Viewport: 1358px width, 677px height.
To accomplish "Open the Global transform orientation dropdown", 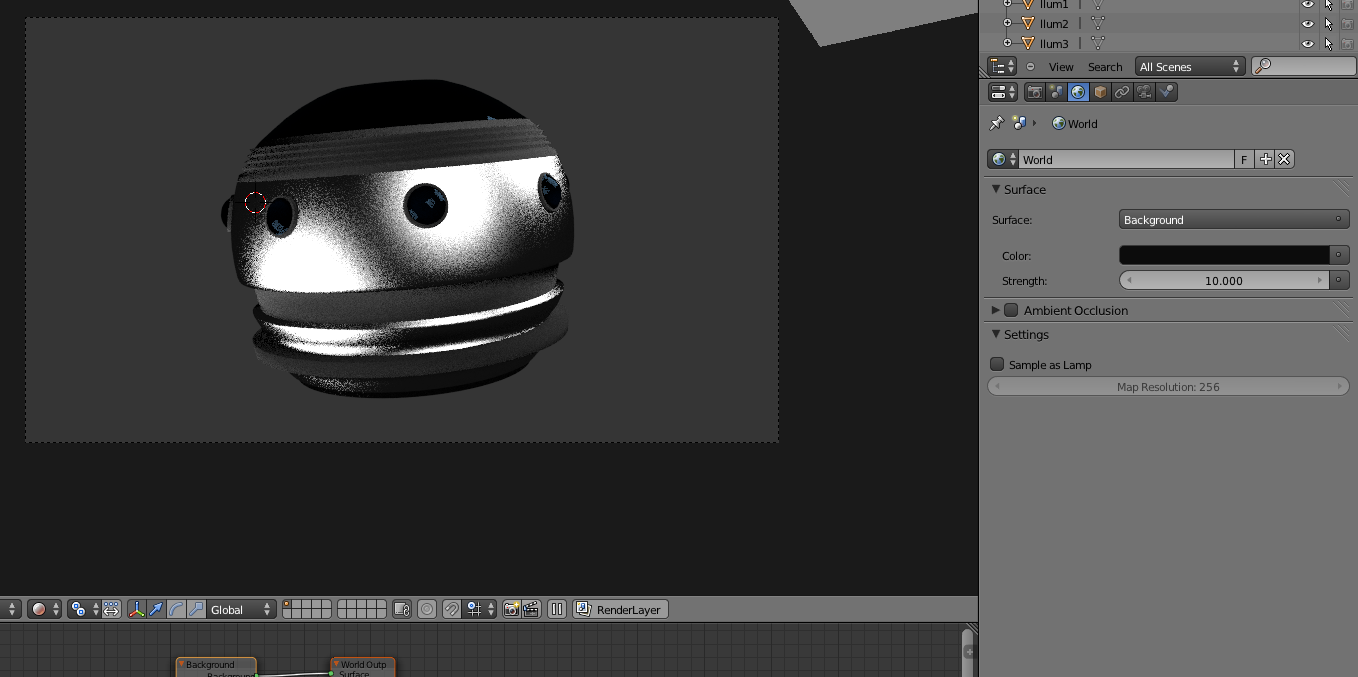I will coord(241,609).
